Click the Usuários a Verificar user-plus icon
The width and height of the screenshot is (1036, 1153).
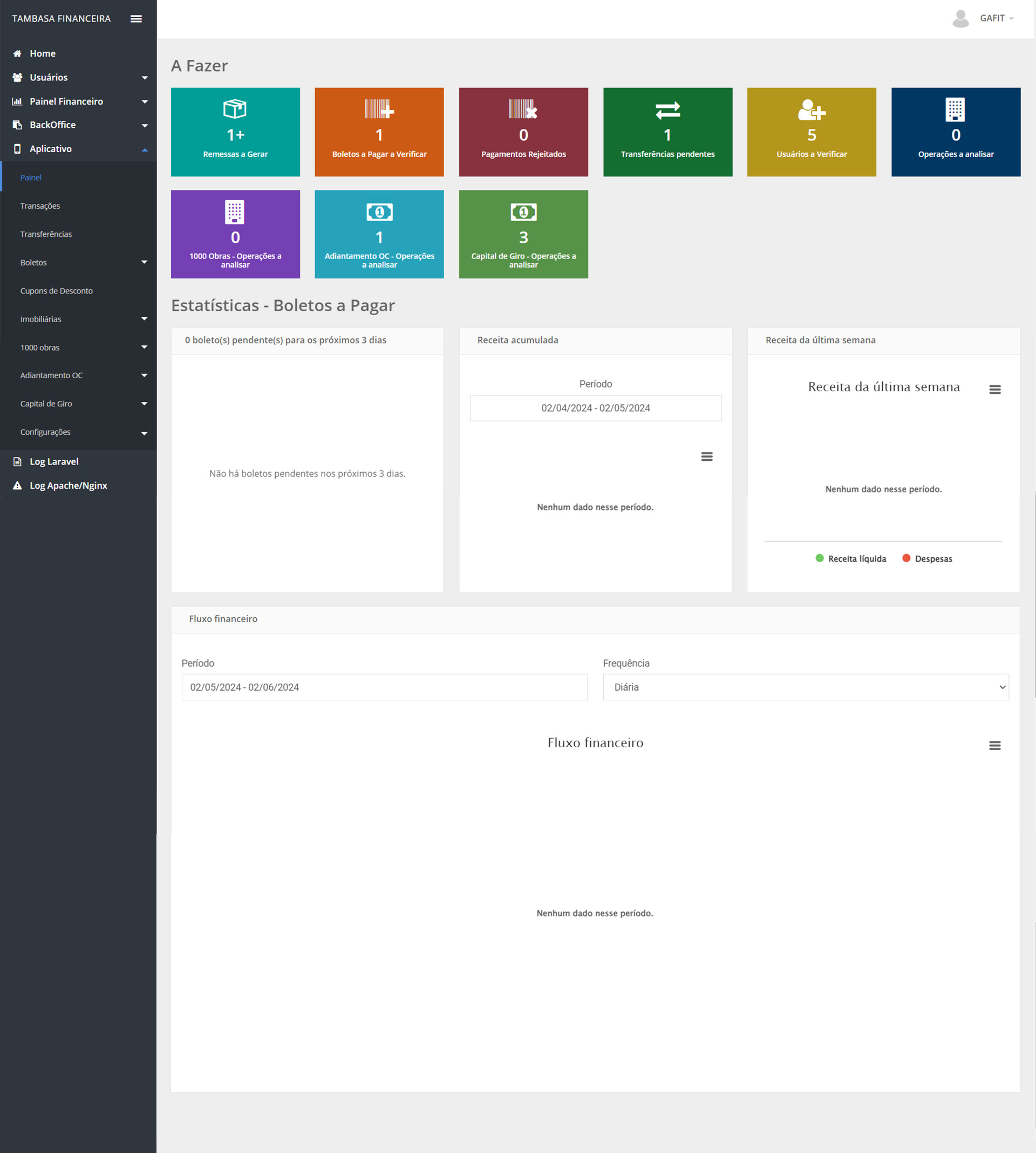[811, 110]
